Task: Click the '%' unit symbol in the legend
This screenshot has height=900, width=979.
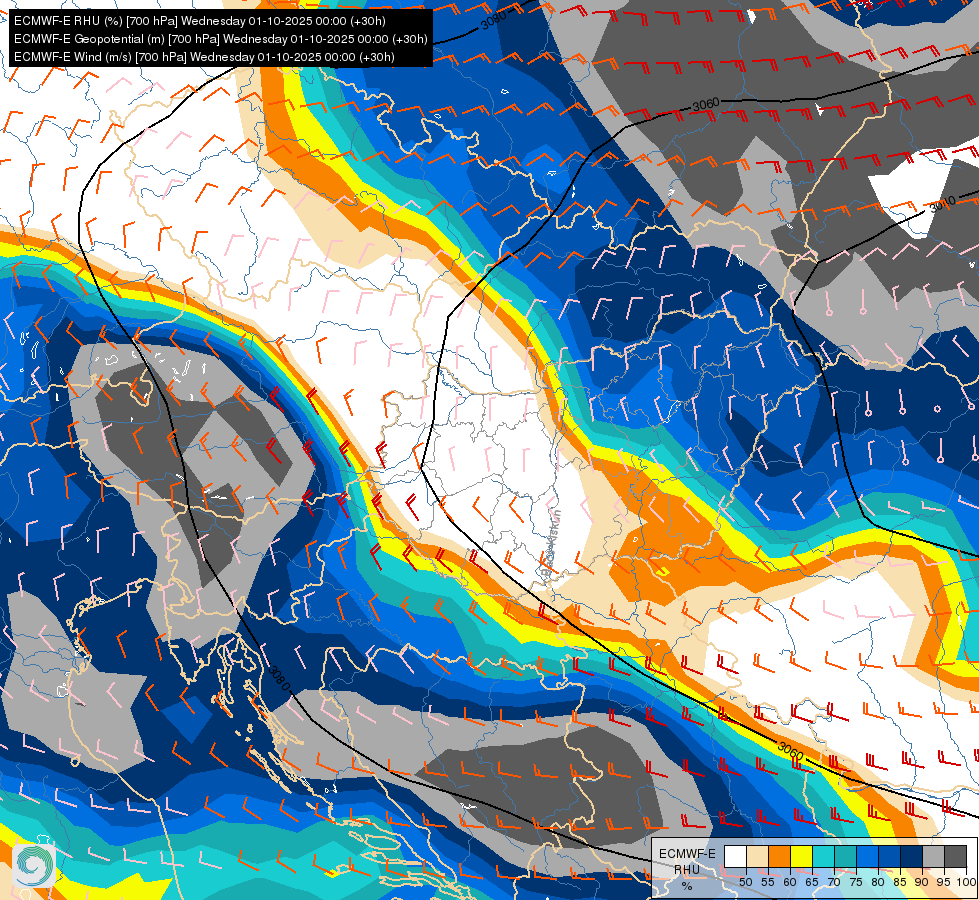Action: [x=687, y=886]
